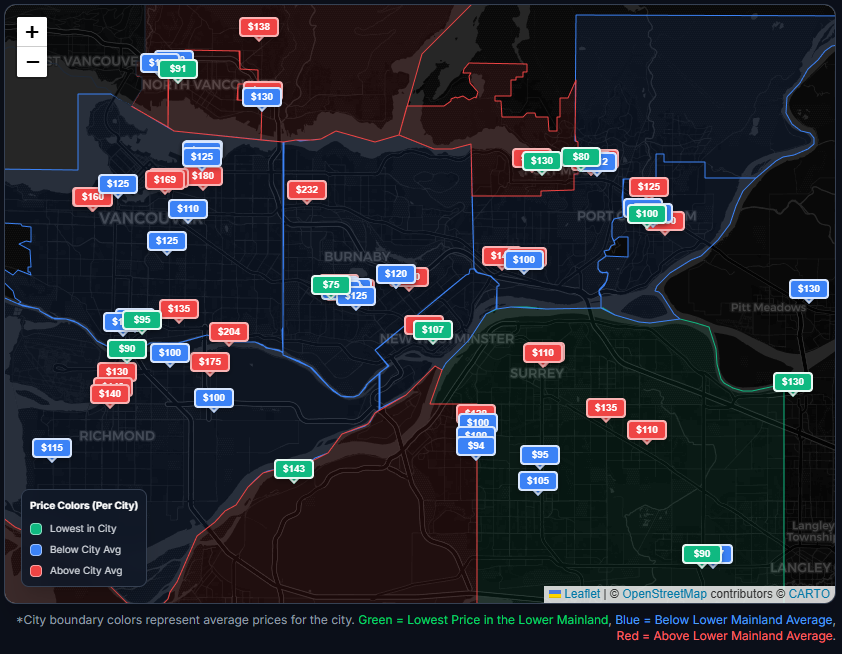842x654 pixels.
Task: Select the blue $115 marker in Richmond
Action: [52, 448]
